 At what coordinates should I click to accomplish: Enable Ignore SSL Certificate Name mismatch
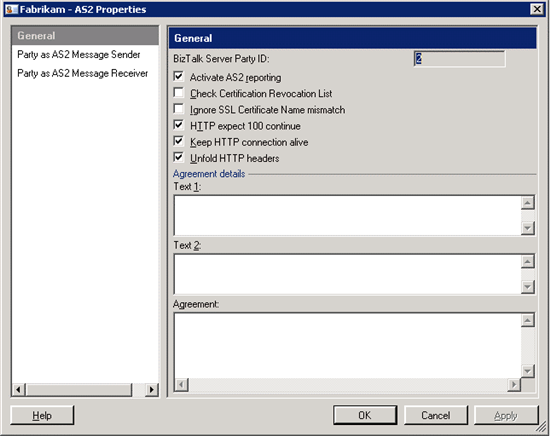pos(179,108)
